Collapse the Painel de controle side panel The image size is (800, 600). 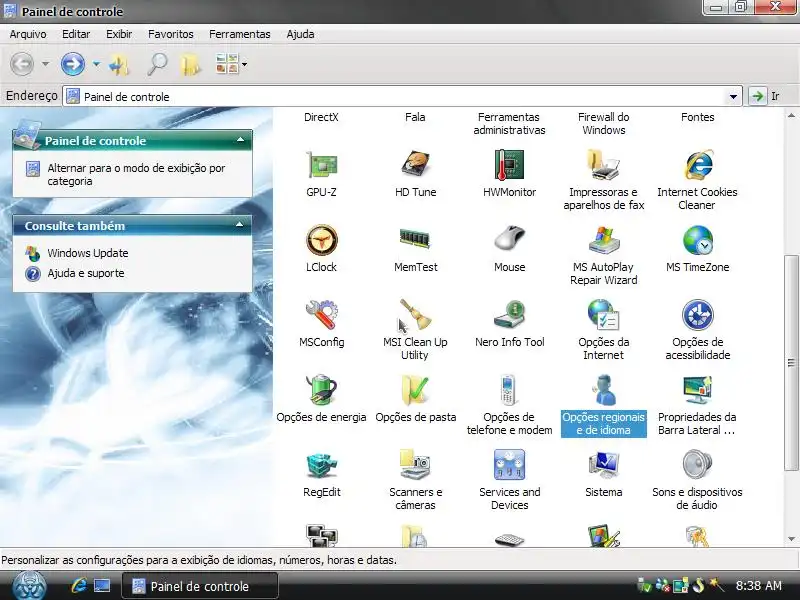(240, 140)
